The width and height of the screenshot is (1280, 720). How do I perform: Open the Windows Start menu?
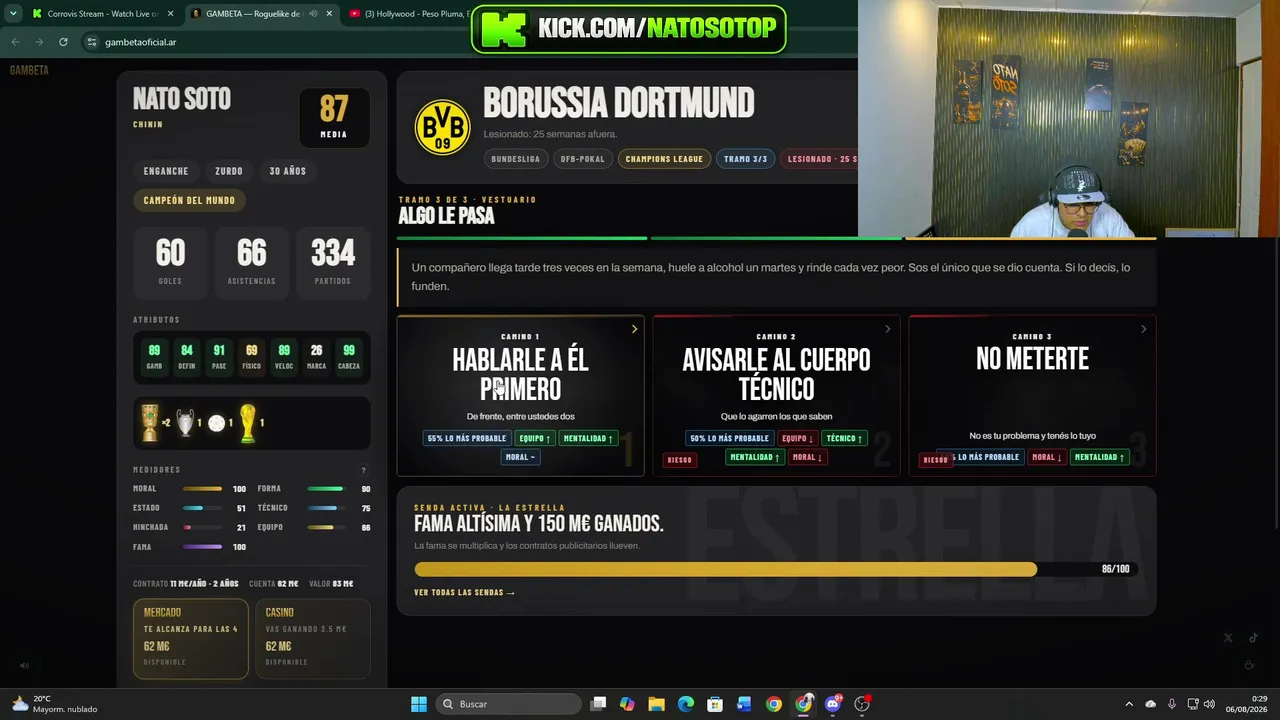tap(419, 704)
